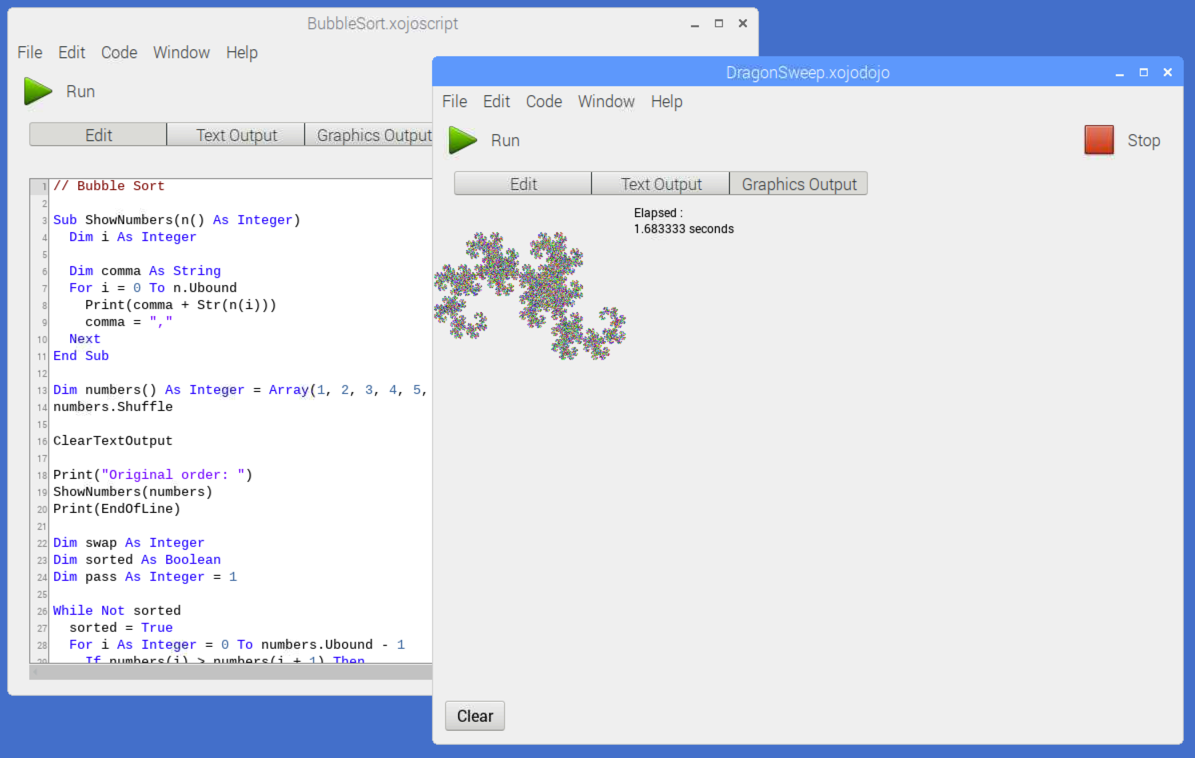Open the Edit menu in DragonSweep window
Image resolution: width=1195 pixels, height=758 pixels.
pos(496,102)
